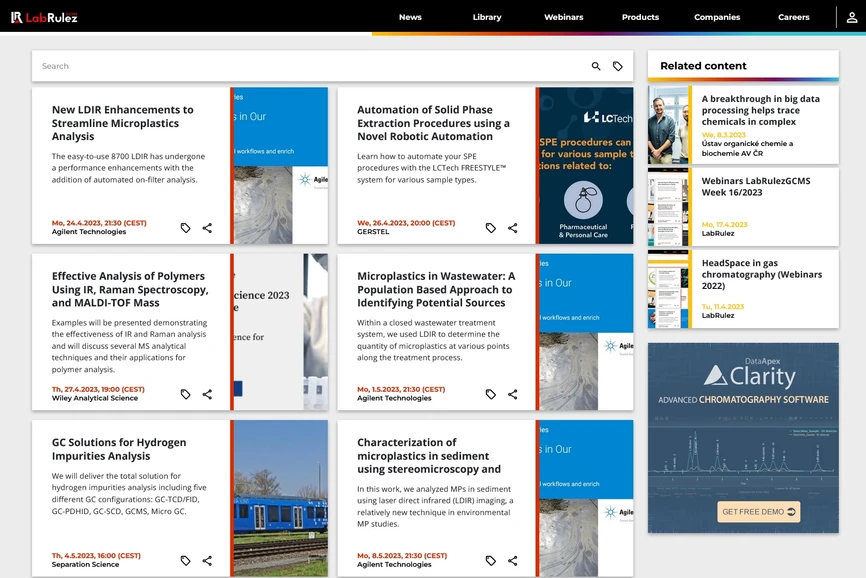This screenshot has height=578, width=866.
Task: Click date 'Mo, 8.5.2023, 21:30 (CEST)'
Action: click(x=402, y=555)
